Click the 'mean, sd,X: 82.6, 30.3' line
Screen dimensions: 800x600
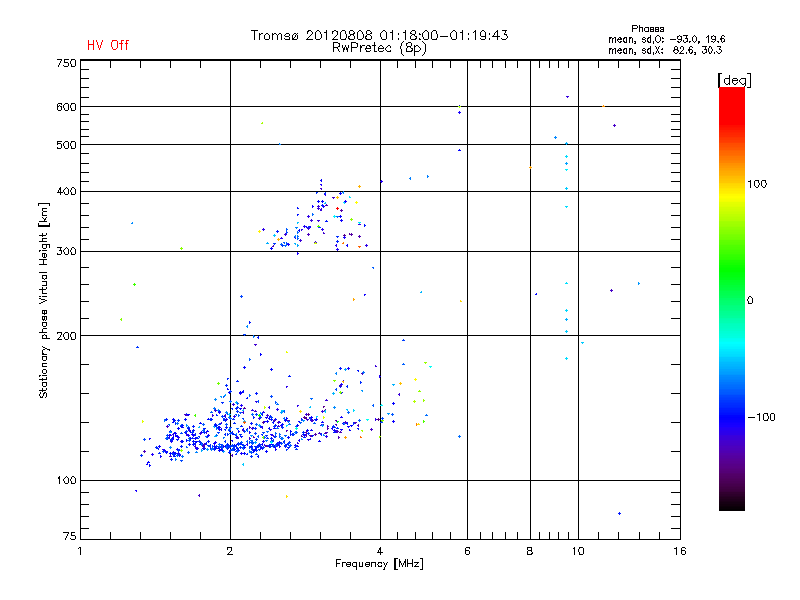665,50
